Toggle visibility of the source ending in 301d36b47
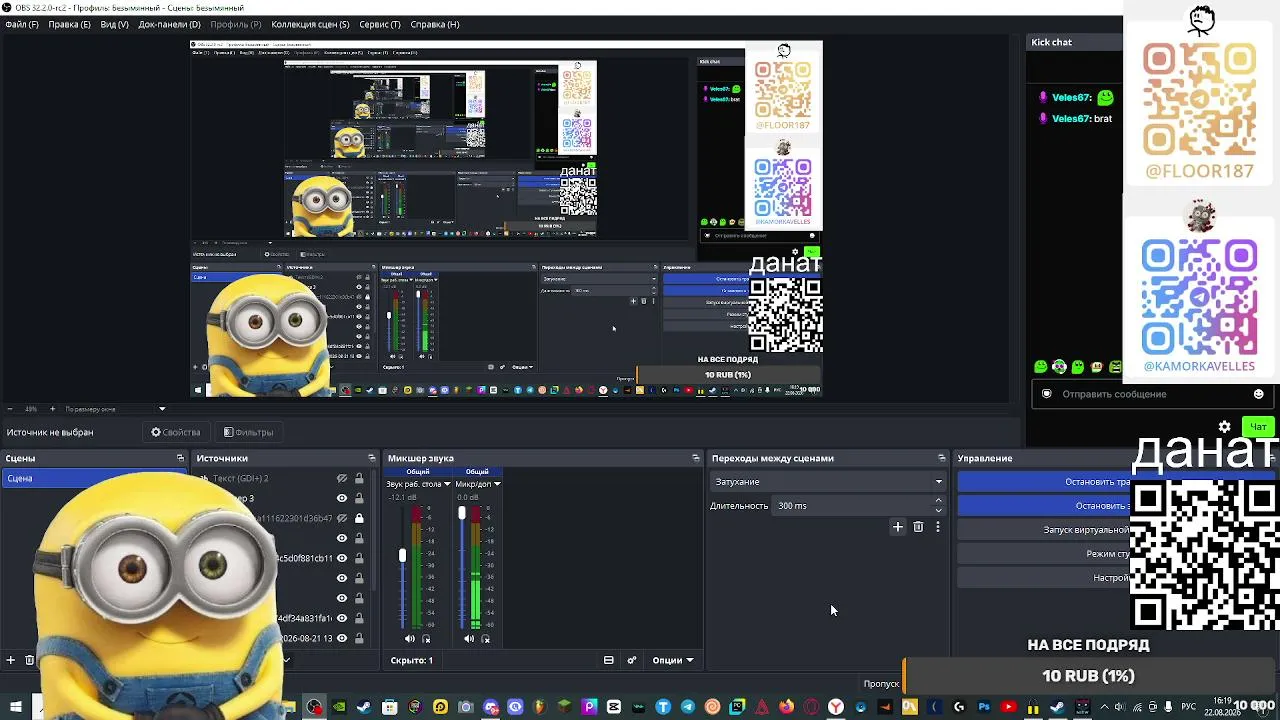Screen dimensions: 1280x720 [x=342, y=518]
